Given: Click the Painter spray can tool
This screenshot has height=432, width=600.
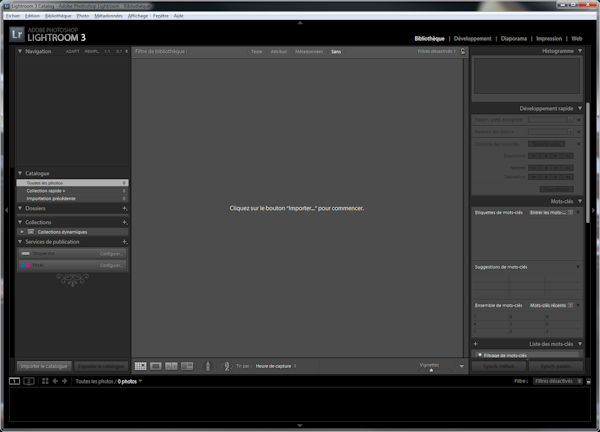Looking at the screenshot, I should (x=208, y=367).
